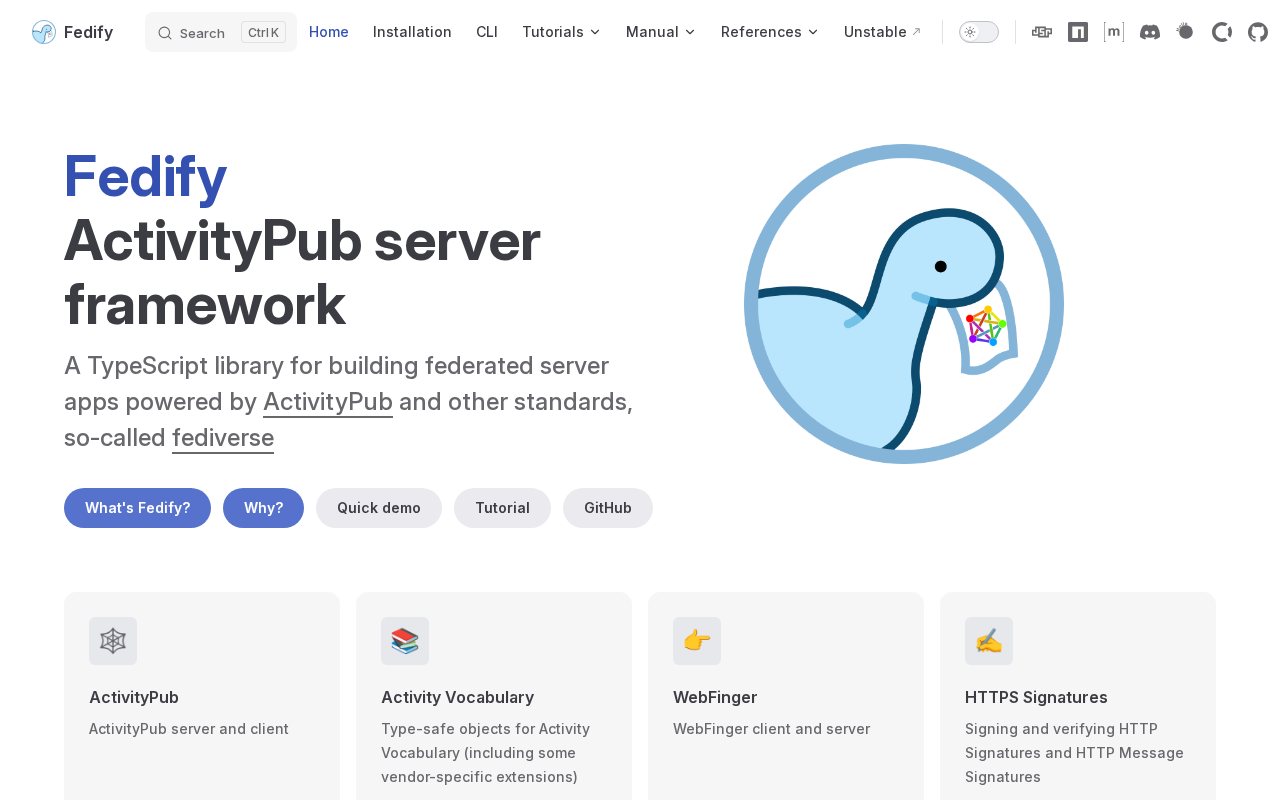Follow the fediverse link in tagline
Screen dimensions: 1280x800
pyautogui.click(x=223, y=438)
